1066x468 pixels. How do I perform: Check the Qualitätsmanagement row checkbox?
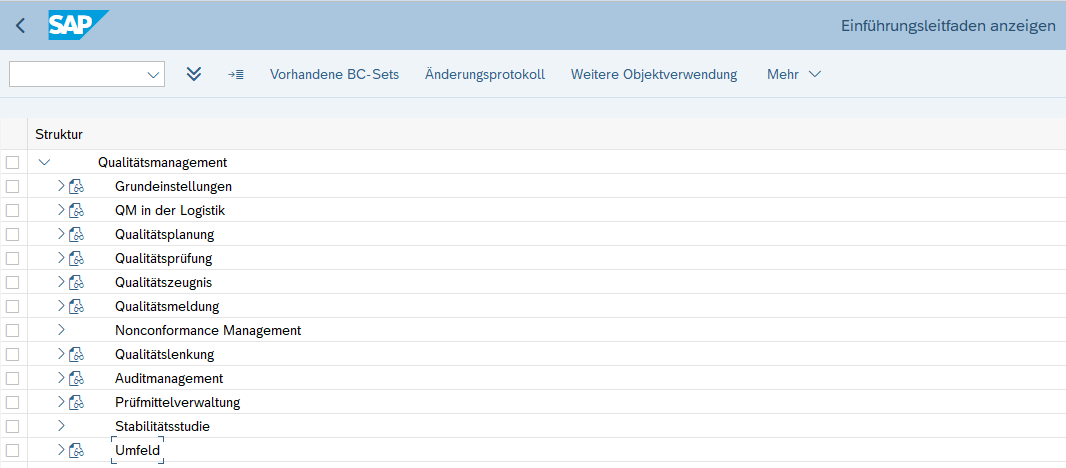click(x=12, y=162)
